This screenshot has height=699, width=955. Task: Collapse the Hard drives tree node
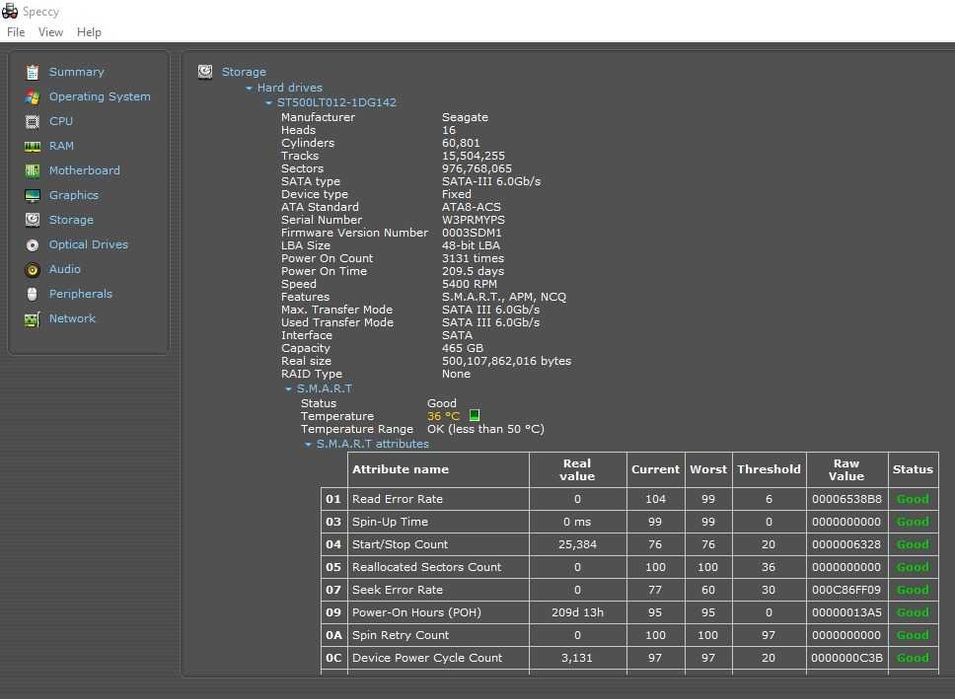249,88
